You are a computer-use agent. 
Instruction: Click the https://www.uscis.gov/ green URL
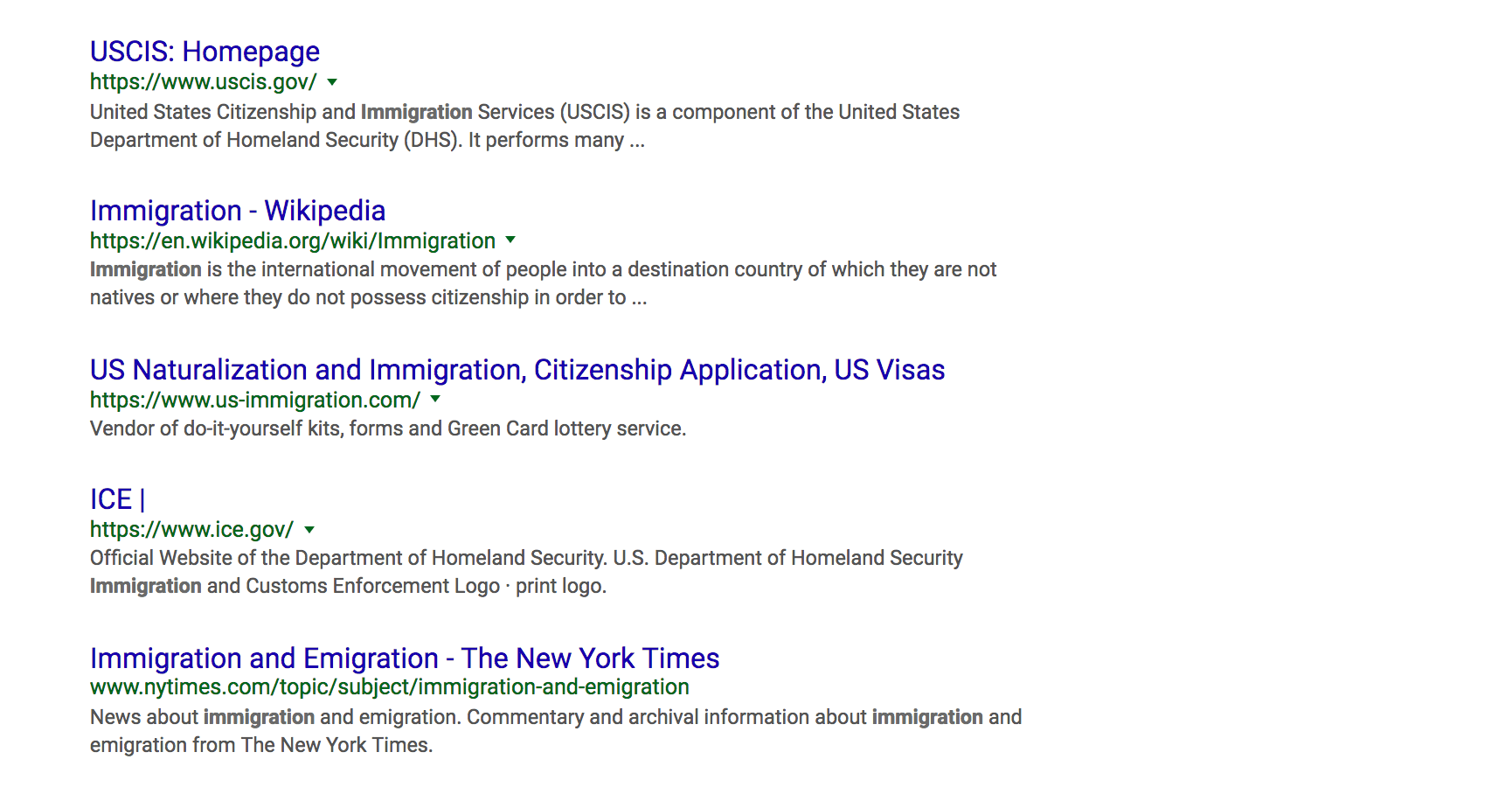tap(204, 82)
